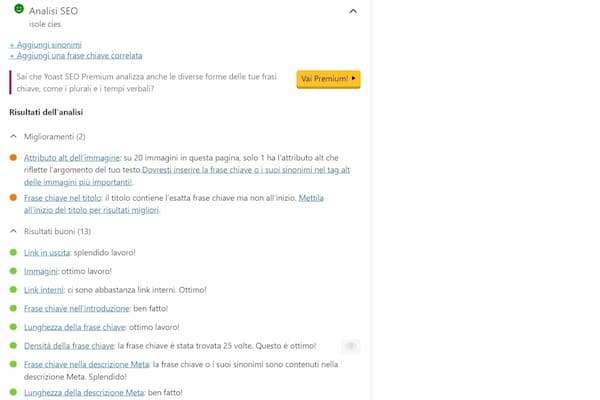Open the Immagini assessment link

41,271
